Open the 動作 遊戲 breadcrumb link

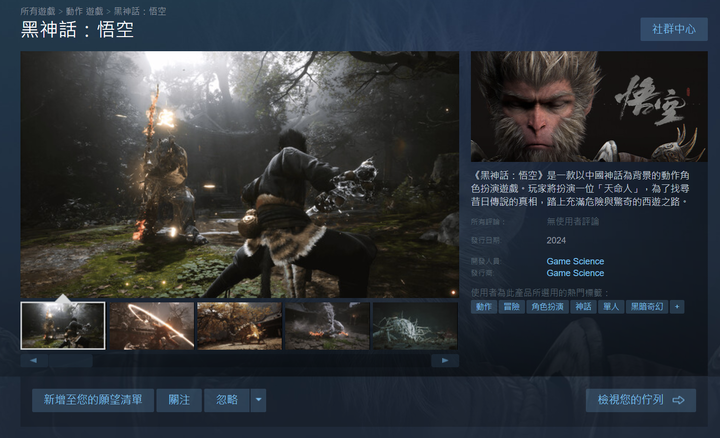coord(84,11)
